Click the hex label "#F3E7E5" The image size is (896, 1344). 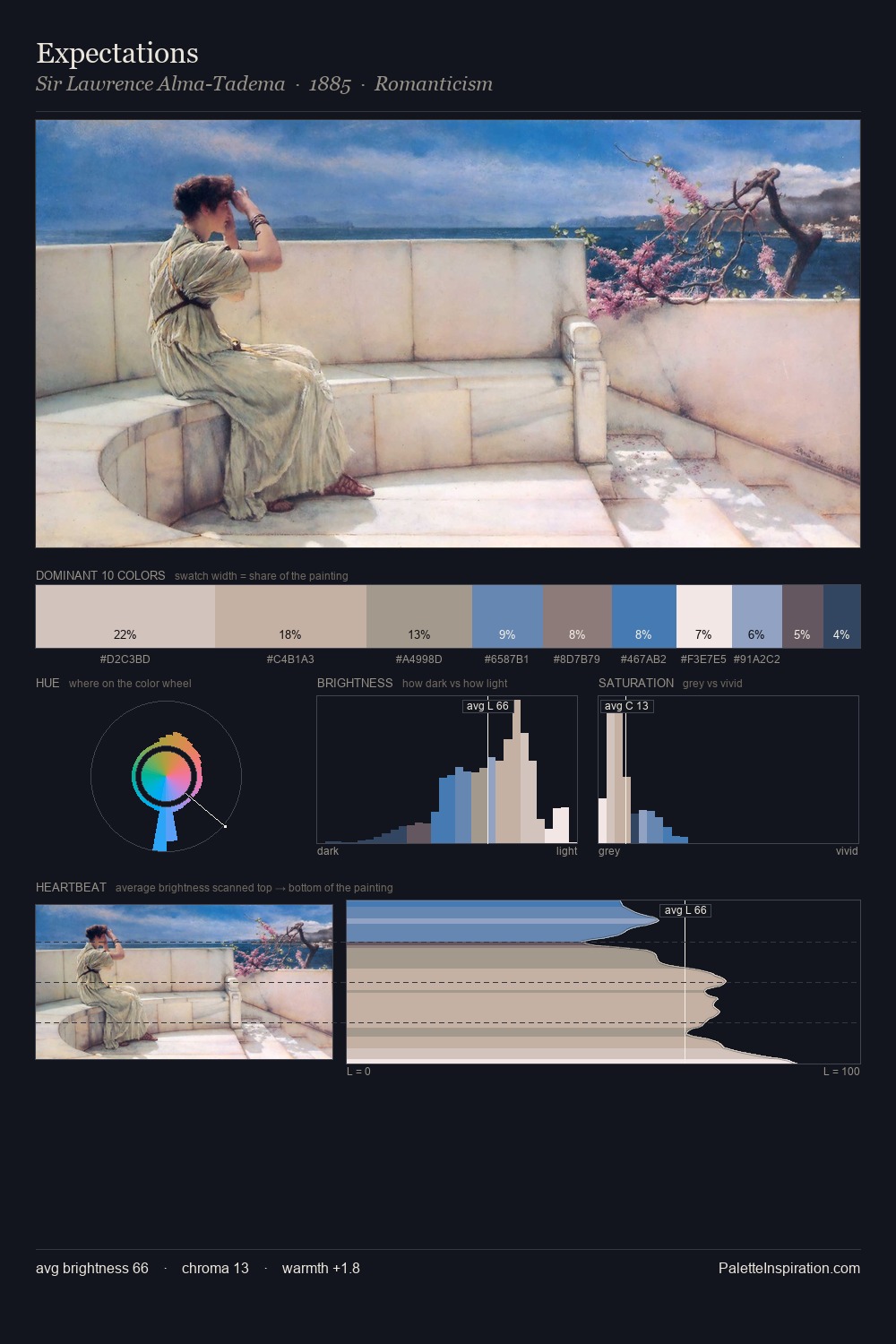[x=703, y=659]
